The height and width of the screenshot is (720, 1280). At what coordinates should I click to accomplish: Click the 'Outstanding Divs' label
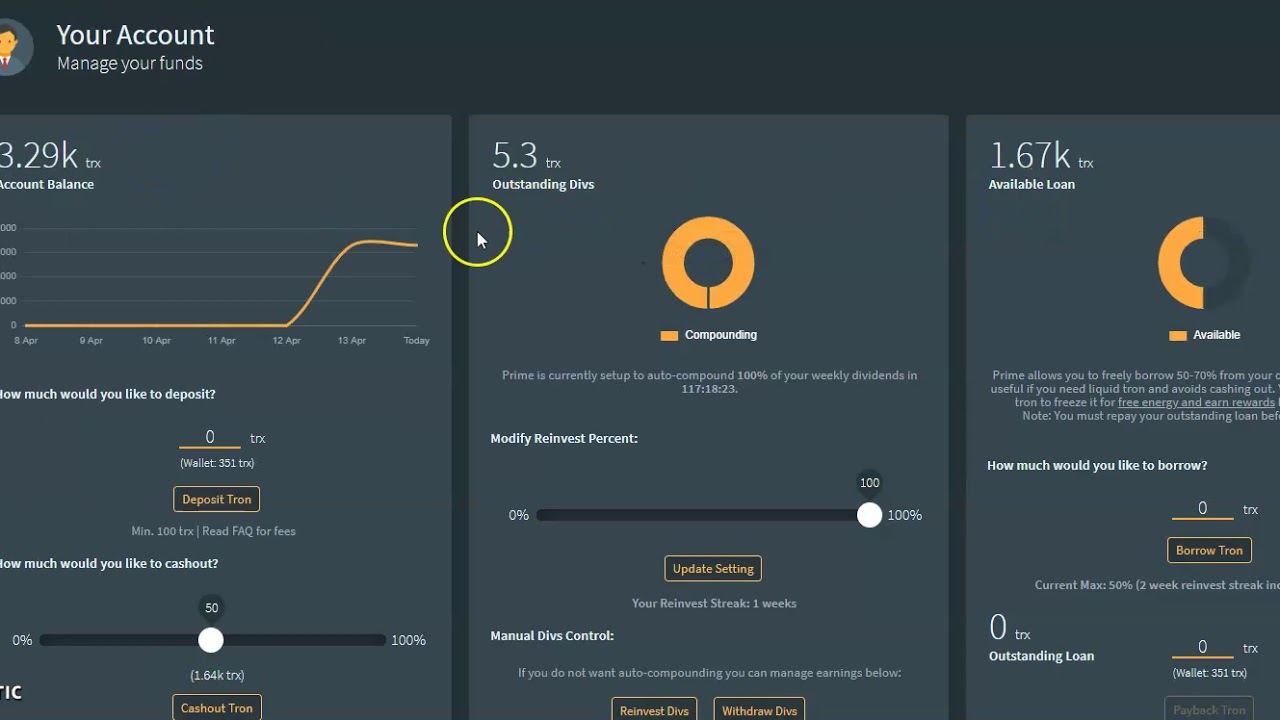click(x=543, y=184)
